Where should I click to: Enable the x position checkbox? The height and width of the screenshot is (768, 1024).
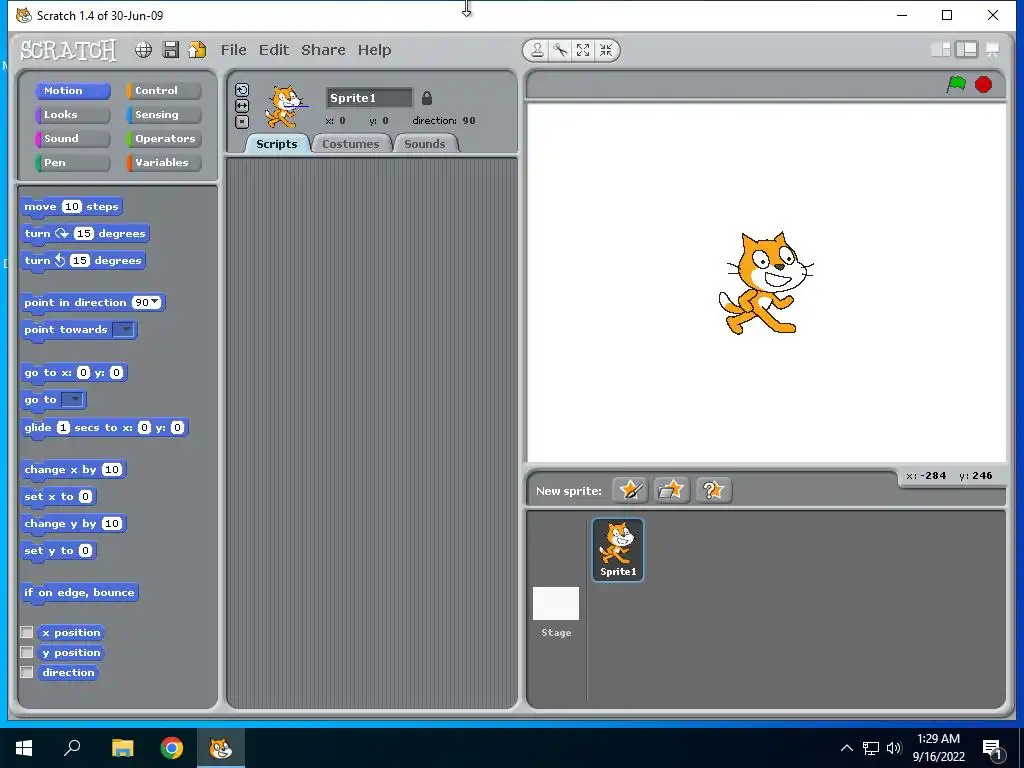tap(27, 632)
